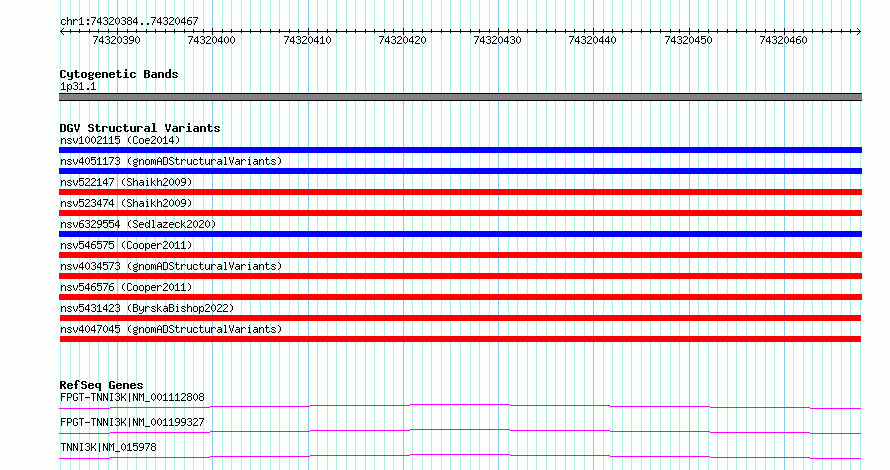Click the nsv5431423 (ByrskaBishop2022) label
This screenshot has height=470, width=890.
point(147,308)
